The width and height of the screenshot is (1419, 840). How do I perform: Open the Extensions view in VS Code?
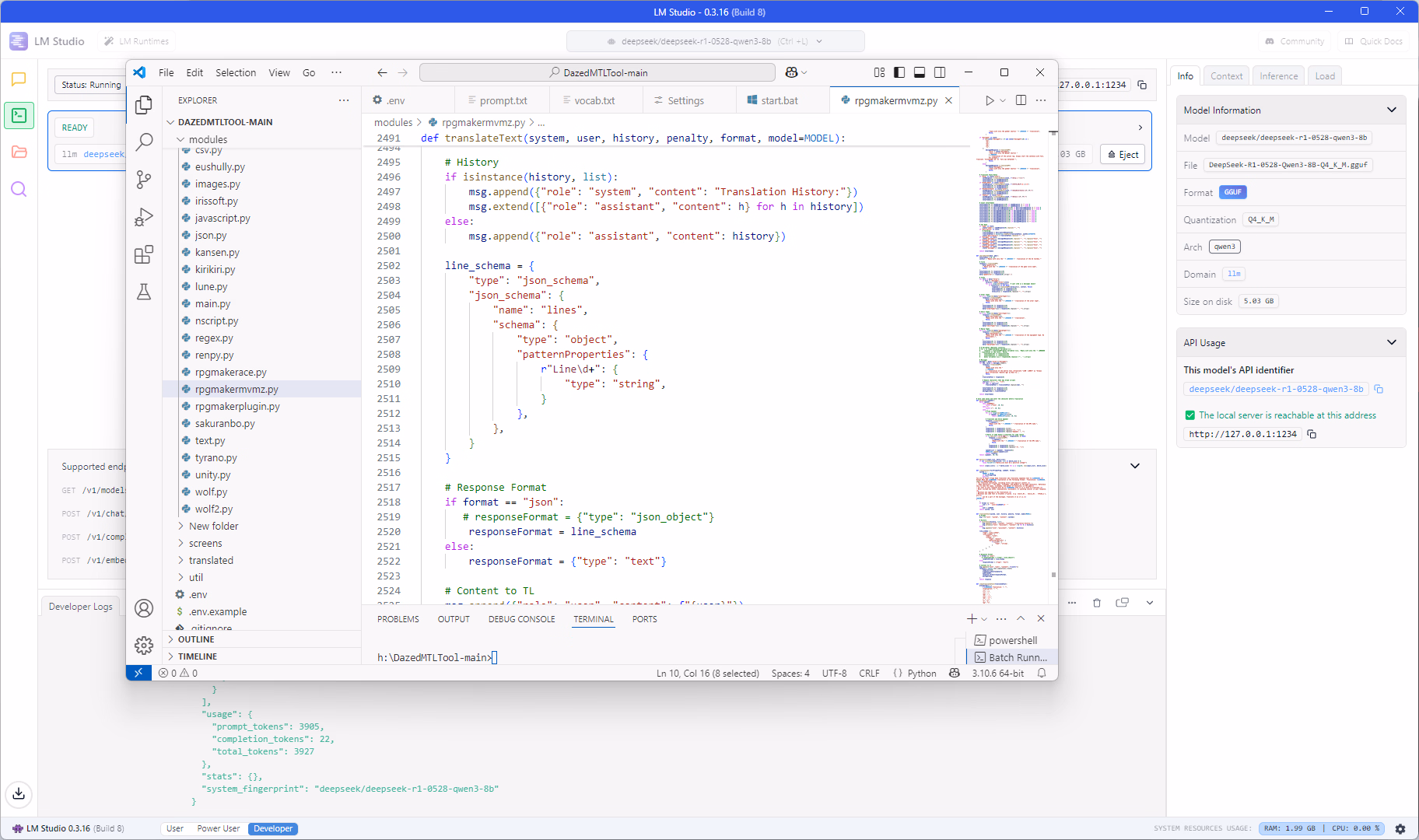[x=144, y=254]
